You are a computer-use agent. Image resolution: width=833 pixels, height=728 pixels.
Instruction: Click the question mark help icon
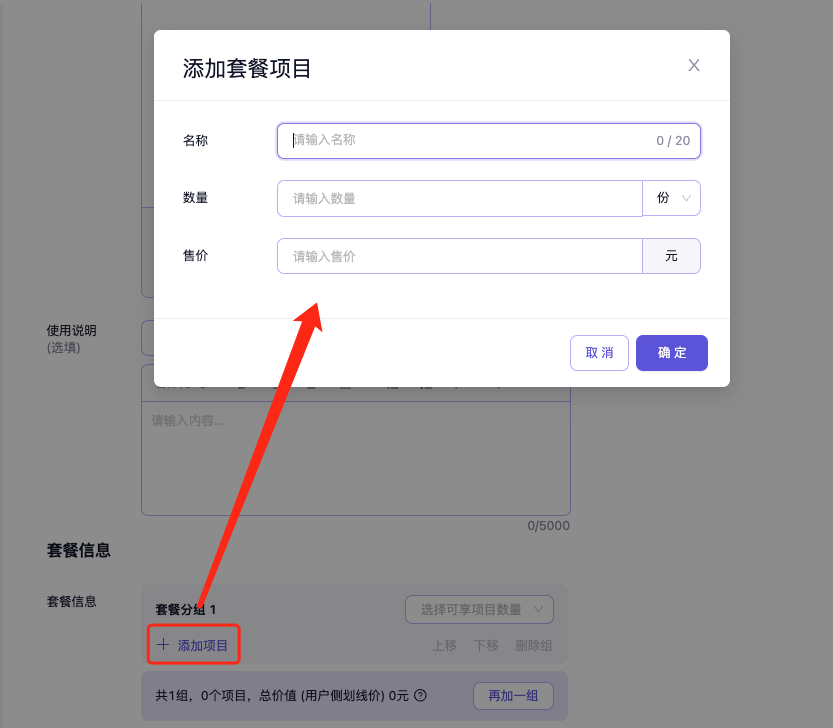[420, 696]
